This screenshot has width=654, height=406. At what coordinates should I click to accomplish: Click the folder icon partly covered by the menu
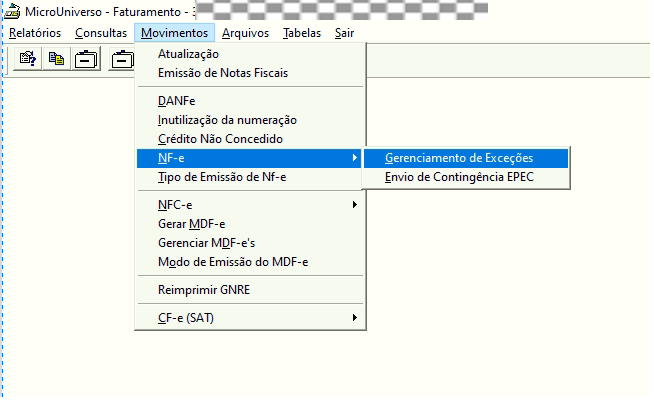(122, 59)
